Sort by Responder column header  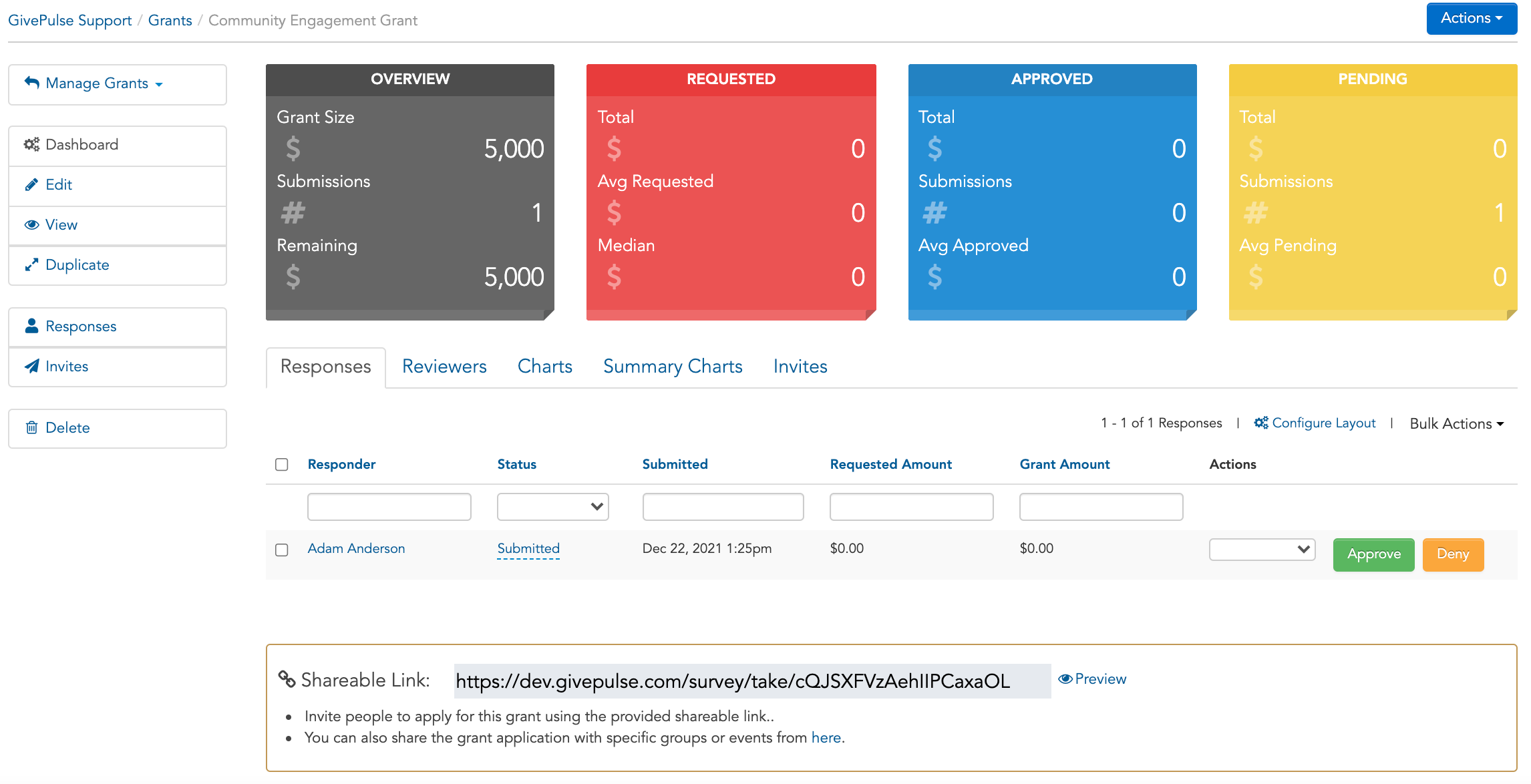point(341,464)
